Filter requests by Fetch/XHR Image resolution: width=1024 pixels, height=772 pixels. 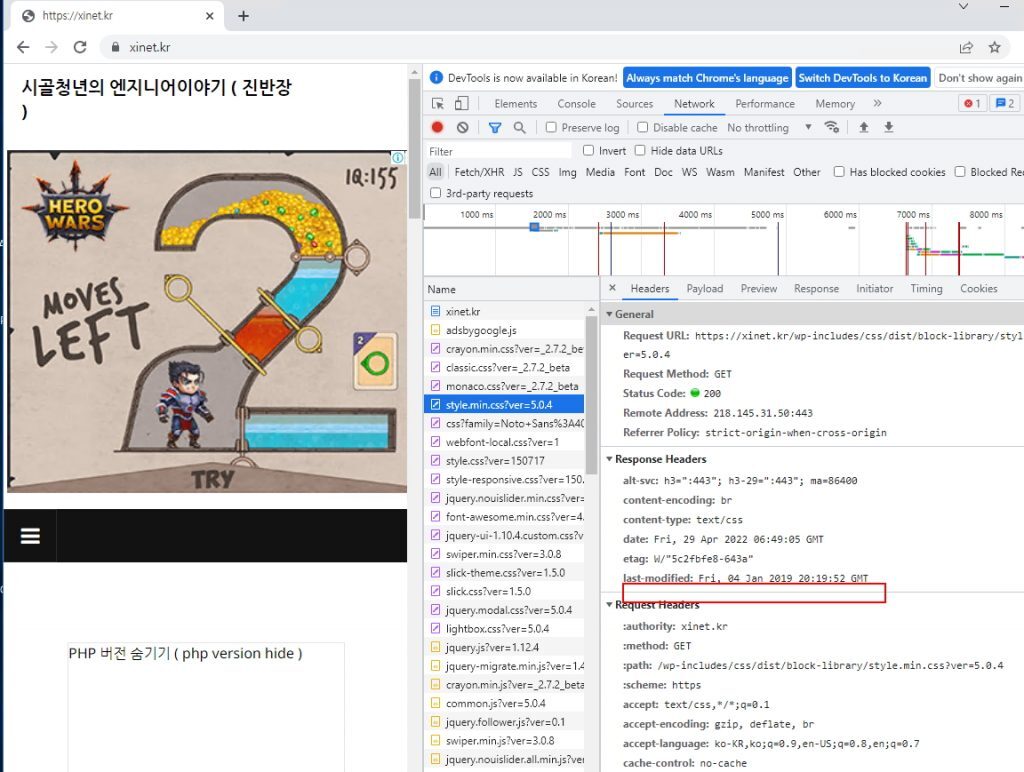[x=479, y=172]
